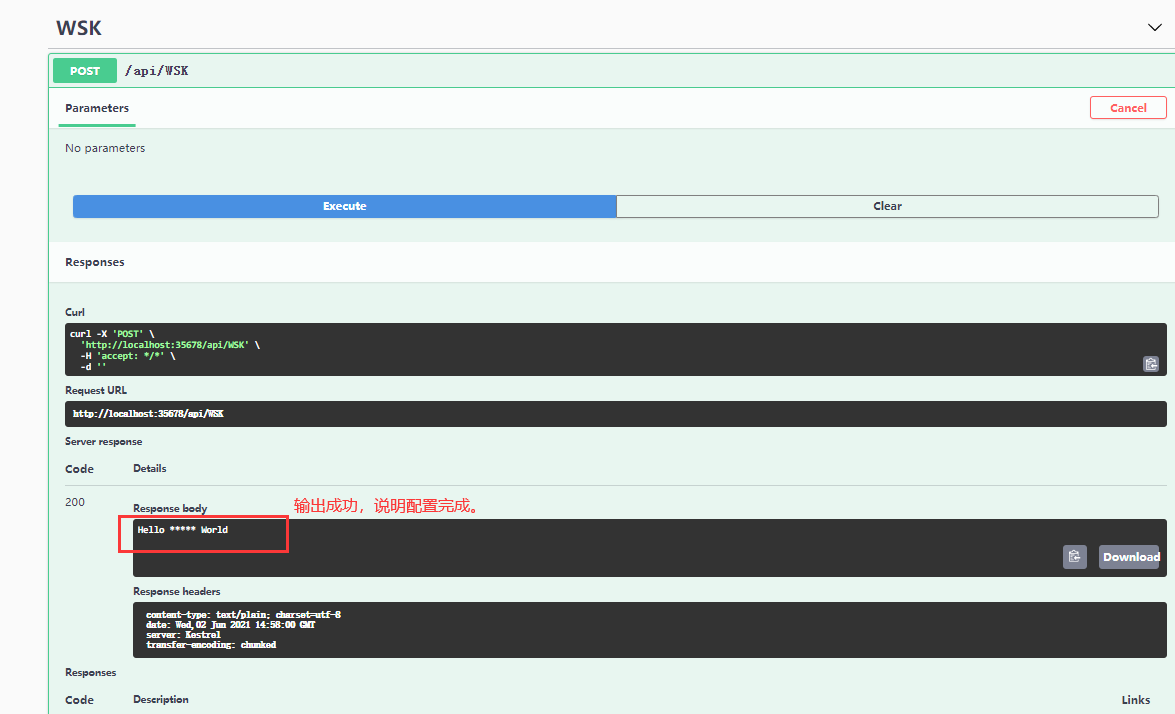Click the 'Server response' label
The width and height of the screenshot is (1175, 714).
[103, 441]
